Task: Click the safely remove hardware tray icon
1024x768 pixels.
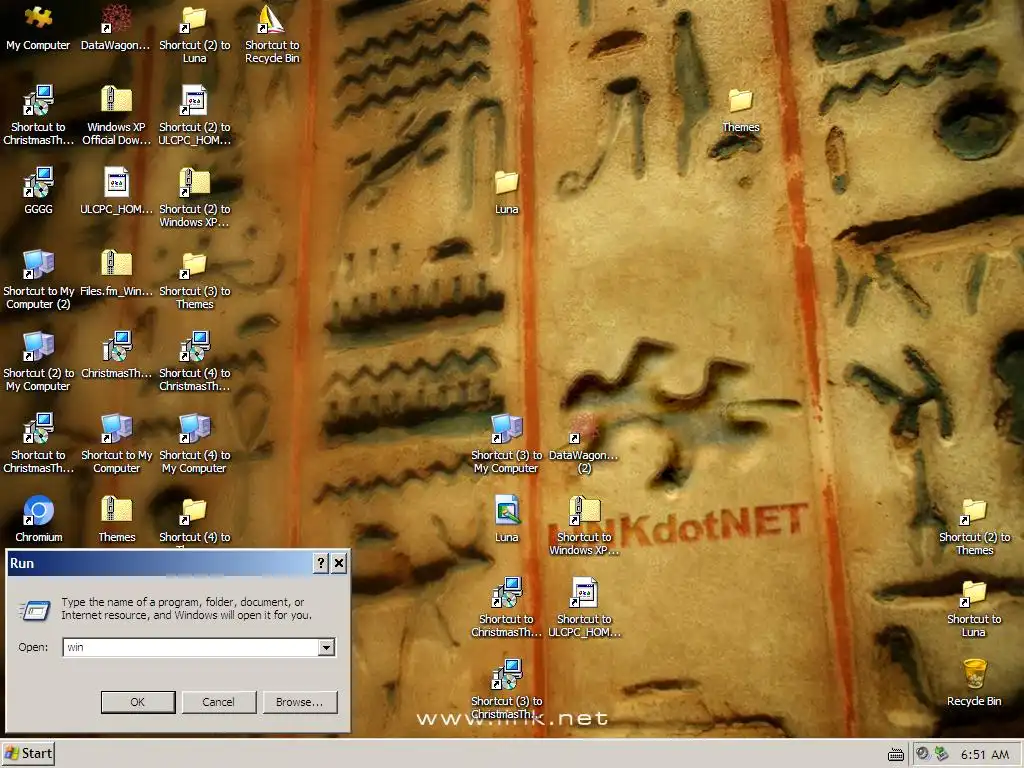Action: 941,754
